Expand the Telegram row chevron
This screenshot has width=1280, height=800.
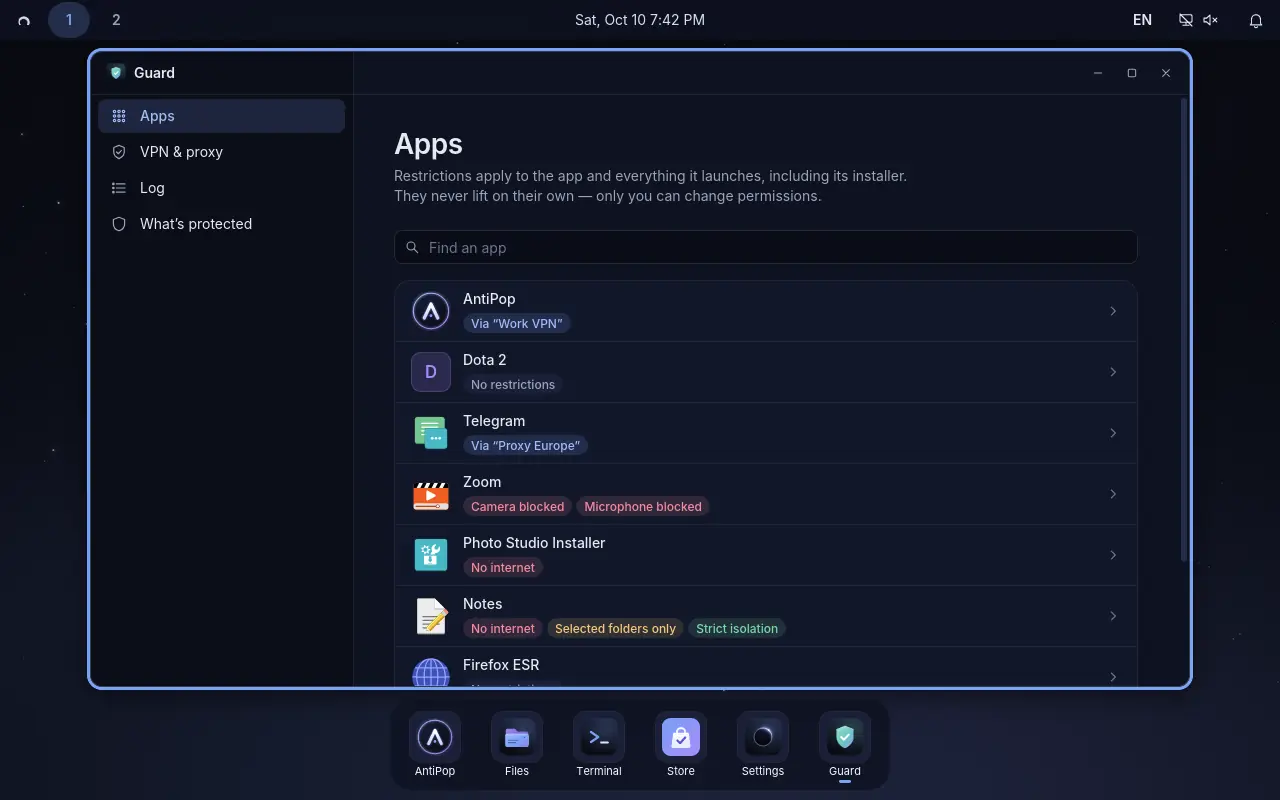pyautogui.click(x=1113, y=433)
